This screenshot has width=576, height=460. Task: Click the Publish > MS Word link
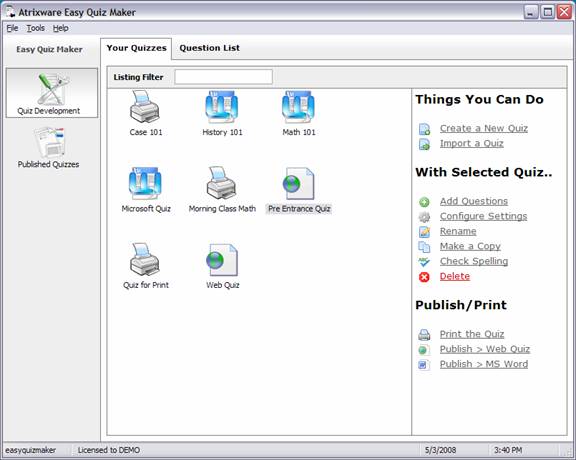484,364
